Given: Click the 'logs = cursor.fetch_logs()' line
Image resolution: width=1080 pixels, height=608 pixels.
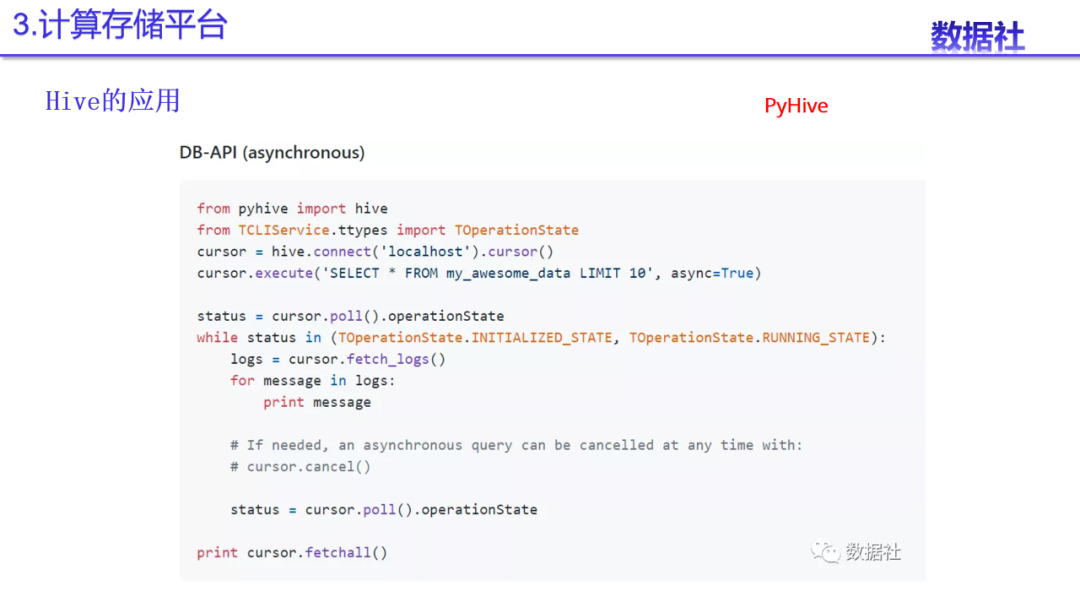Looking at the screenshot, I should 338,359.
